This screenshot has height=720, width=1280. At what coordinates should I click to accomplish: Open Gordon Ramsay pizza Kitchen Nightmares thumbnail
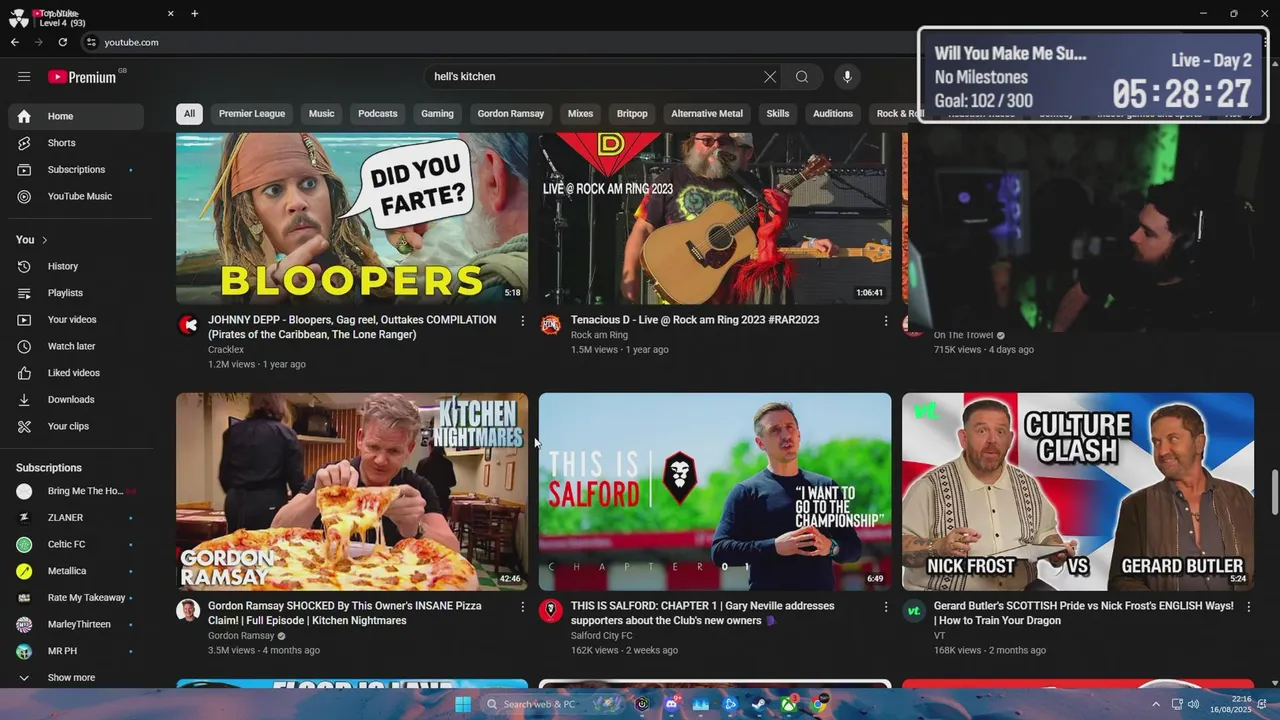(352, 491)
